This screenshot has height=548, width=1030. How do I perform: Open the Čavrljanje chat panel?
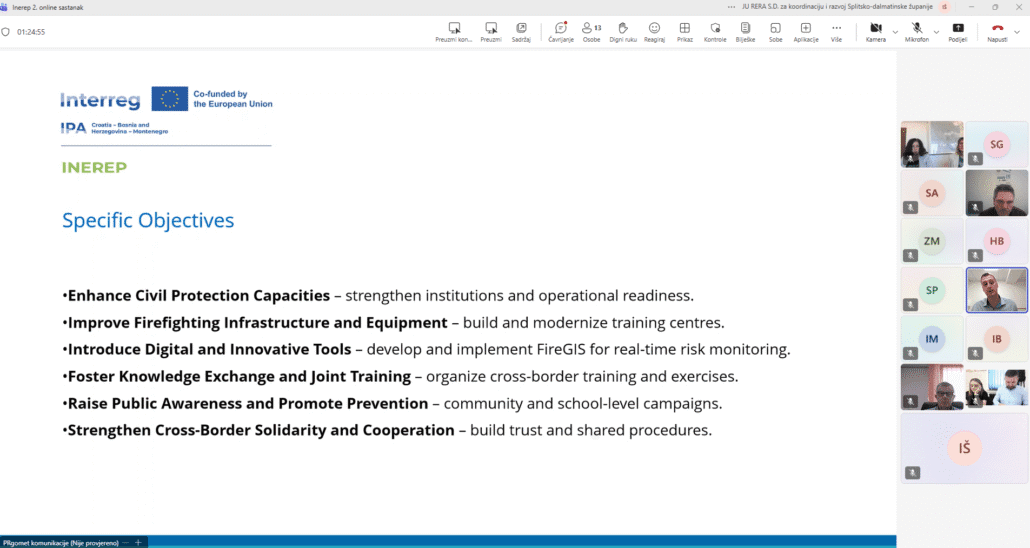(561, 31)
